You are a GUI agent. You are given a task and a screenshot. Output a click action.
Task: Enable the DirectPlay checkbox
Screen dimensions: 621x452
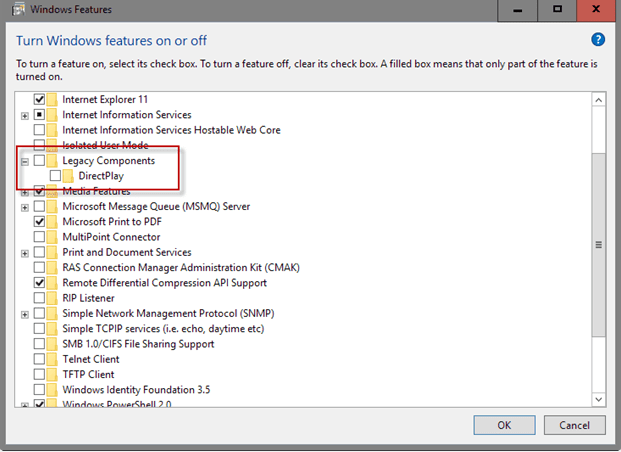55,176
